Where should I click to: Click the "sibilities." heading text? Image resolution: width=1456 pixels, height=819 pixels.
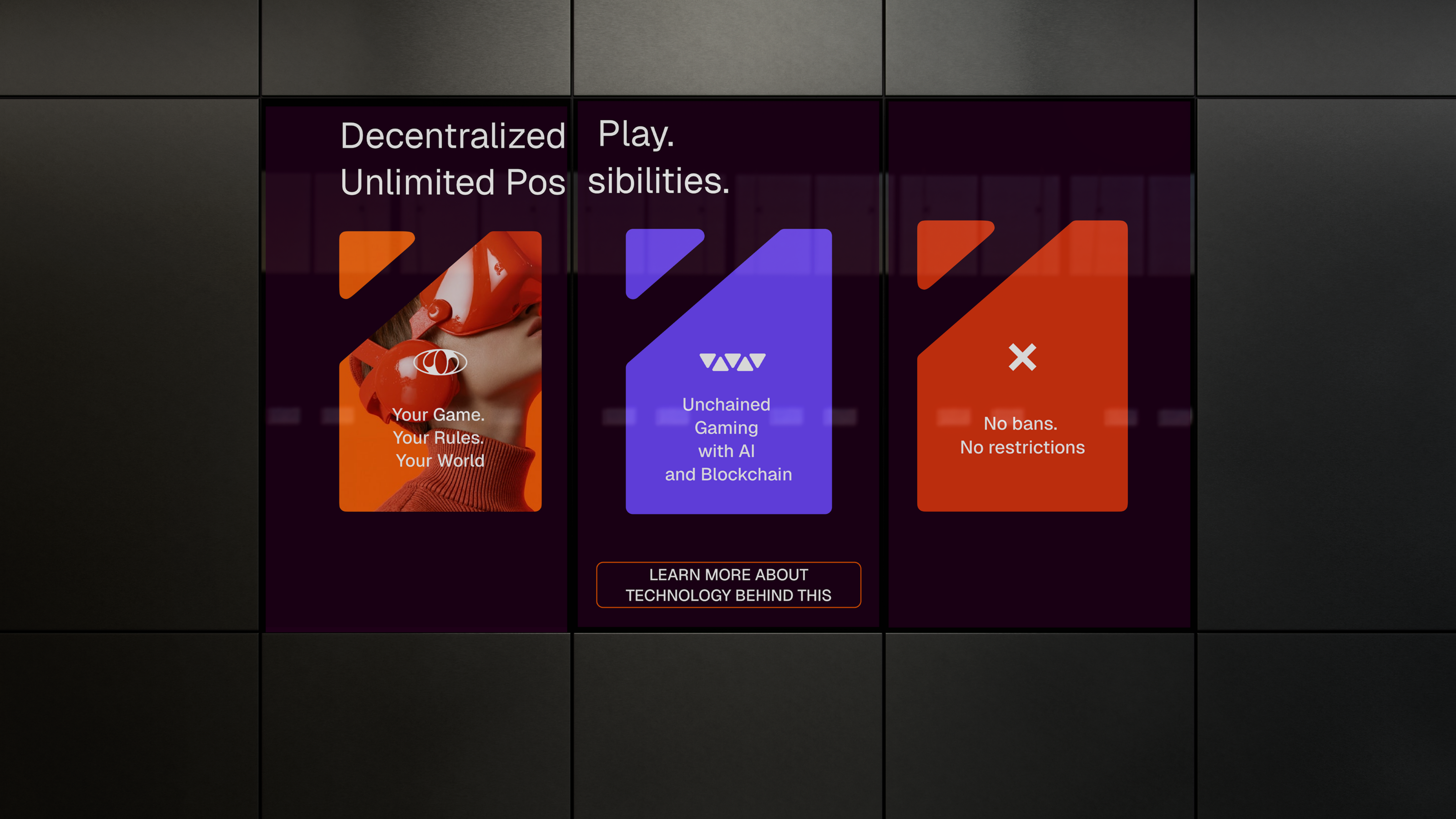(x=658, y=181)
